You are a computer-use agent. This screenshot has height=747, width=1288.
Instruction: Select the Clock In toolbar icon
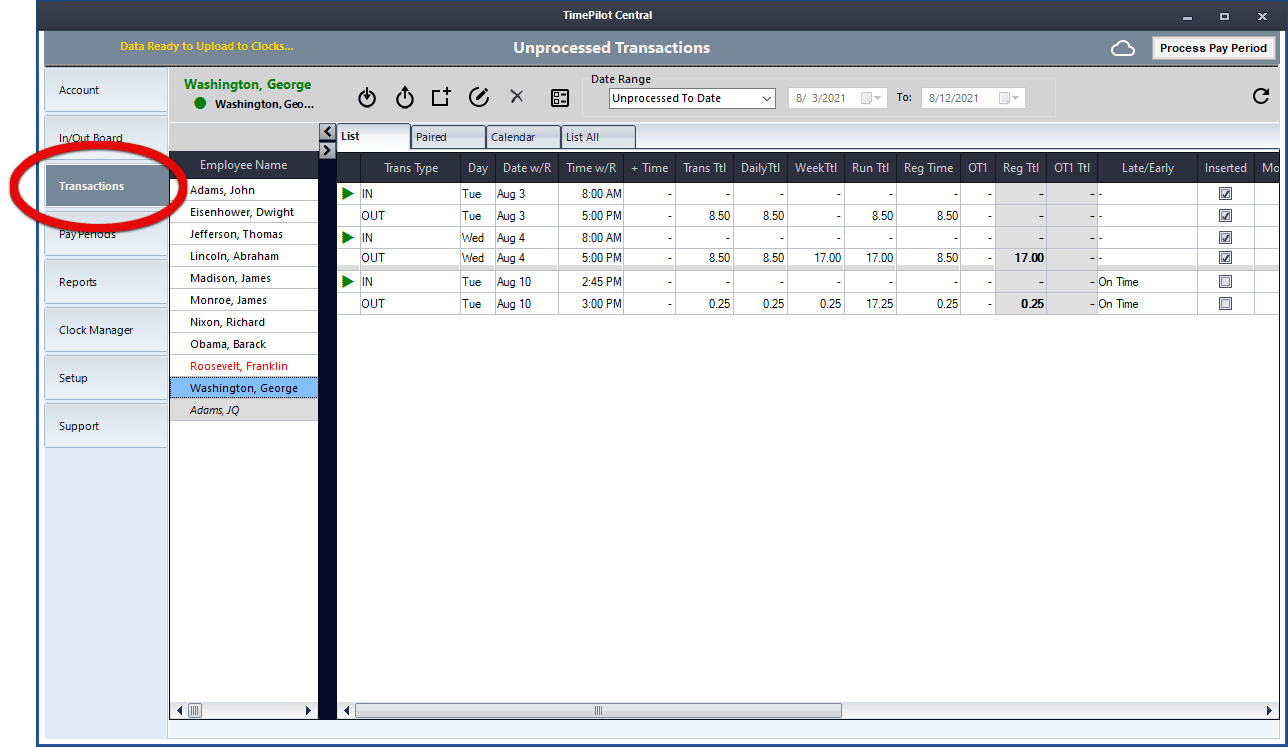[367, 97]
